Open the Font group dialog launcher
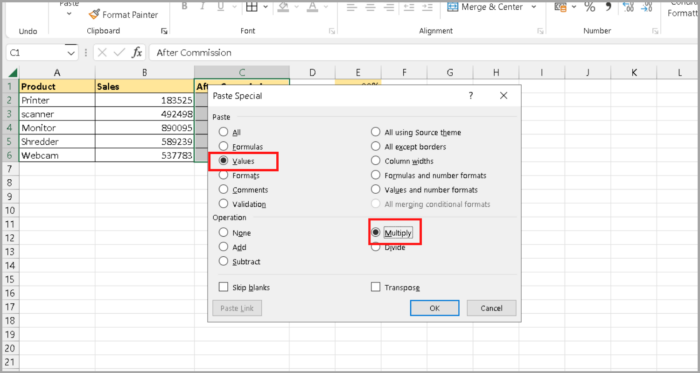Viewport: 700px width, 373px height. (332, 31)
